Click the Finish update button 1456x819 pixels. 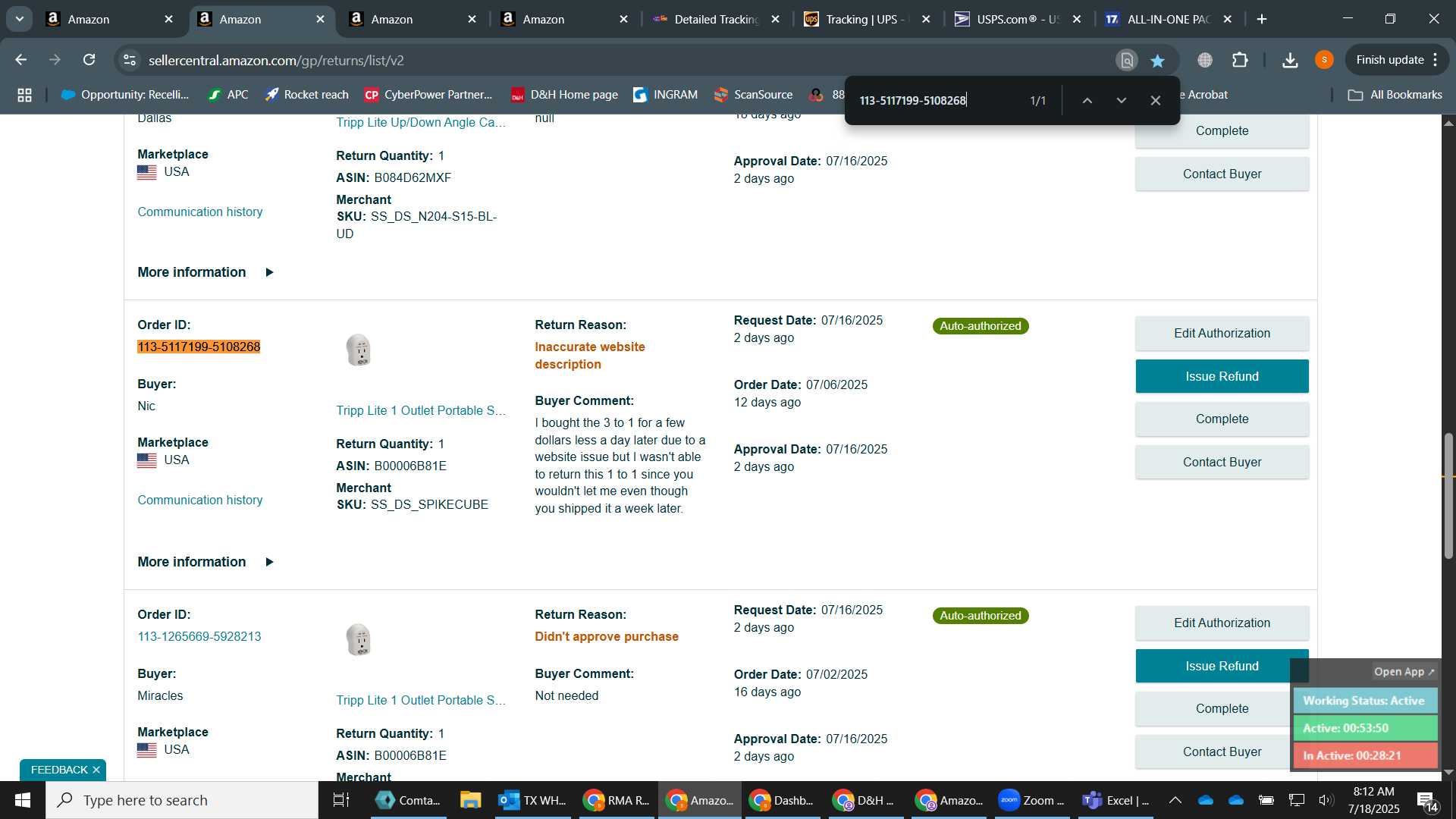[x=1396, y=60]
